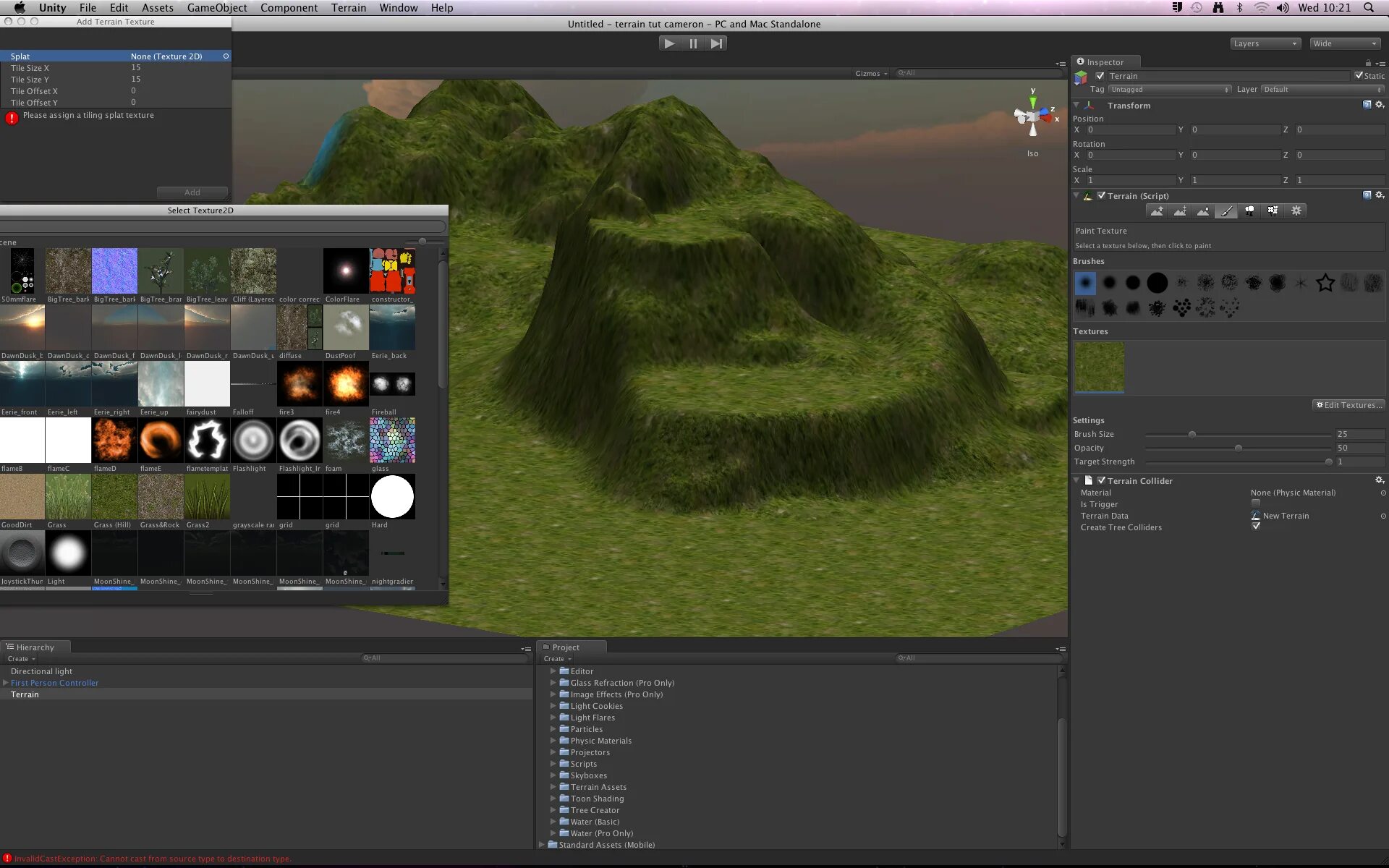Expand the Terrain Assets folder
1389x868 pixels.
click(x=553, y=787)
